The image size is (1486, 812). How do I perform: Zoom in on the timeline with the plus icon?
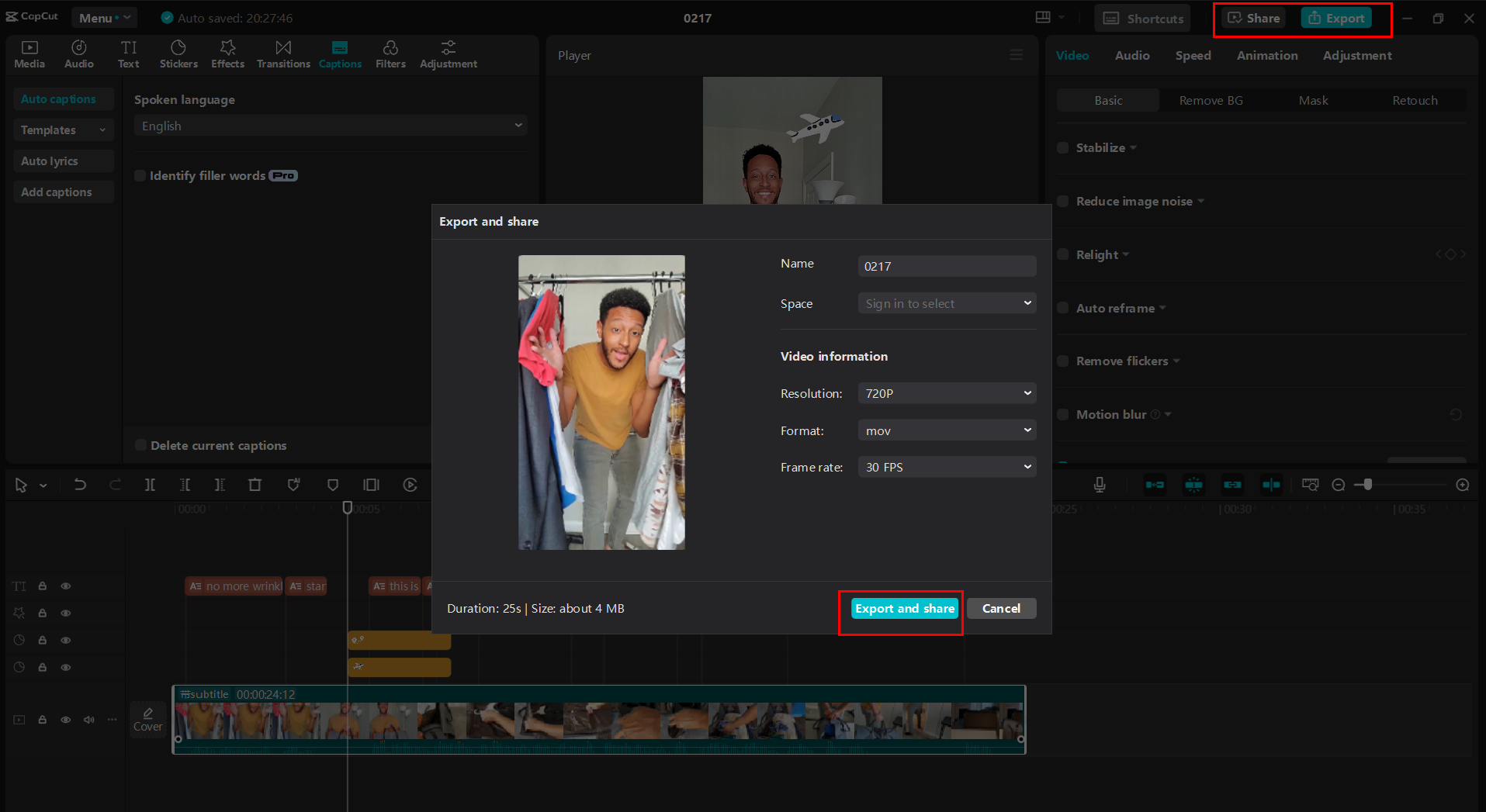[x=1462, y=484]
